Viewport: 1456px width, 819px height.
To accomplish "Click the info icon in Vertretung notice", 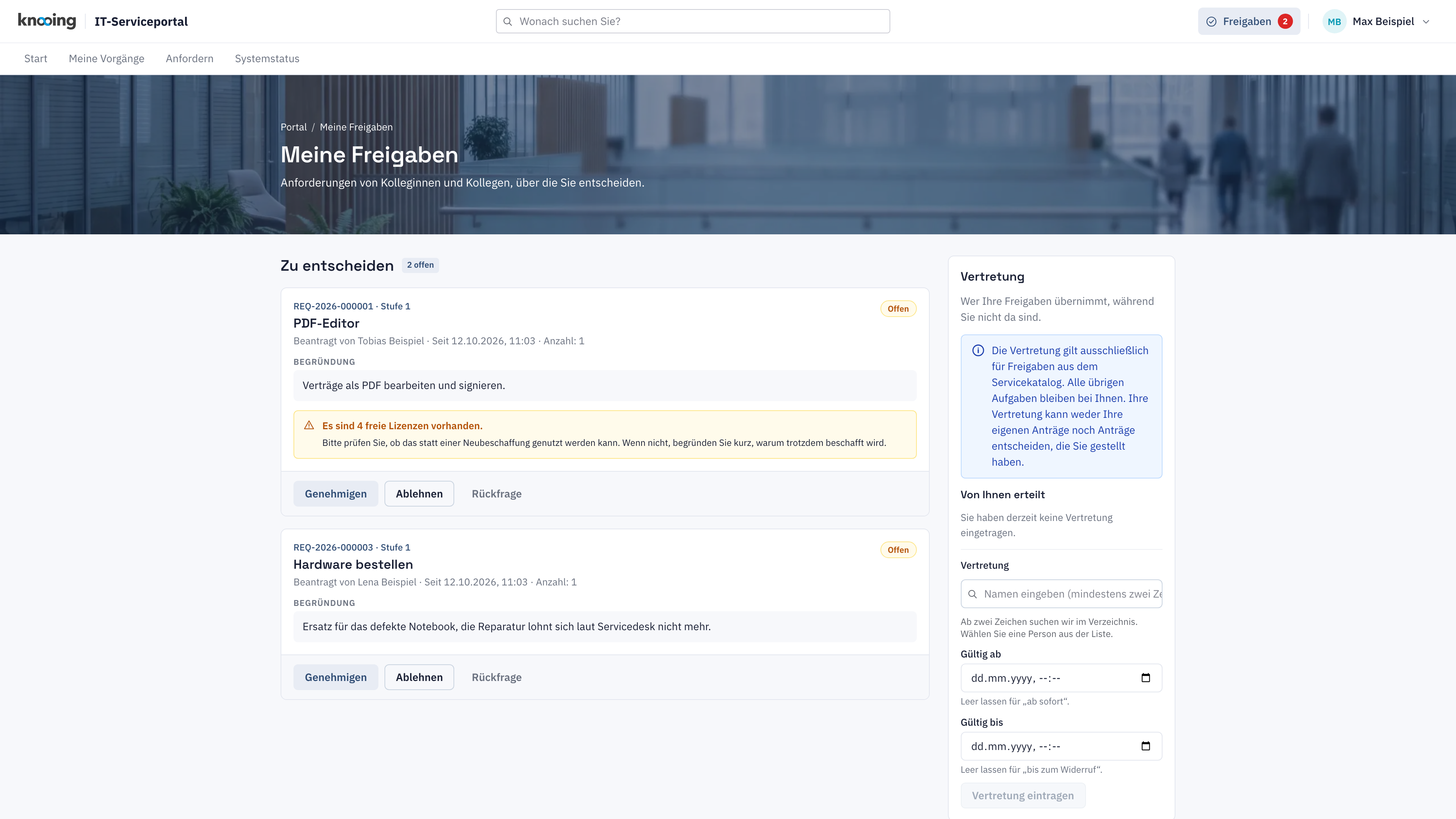I will (x=978, y=350).
